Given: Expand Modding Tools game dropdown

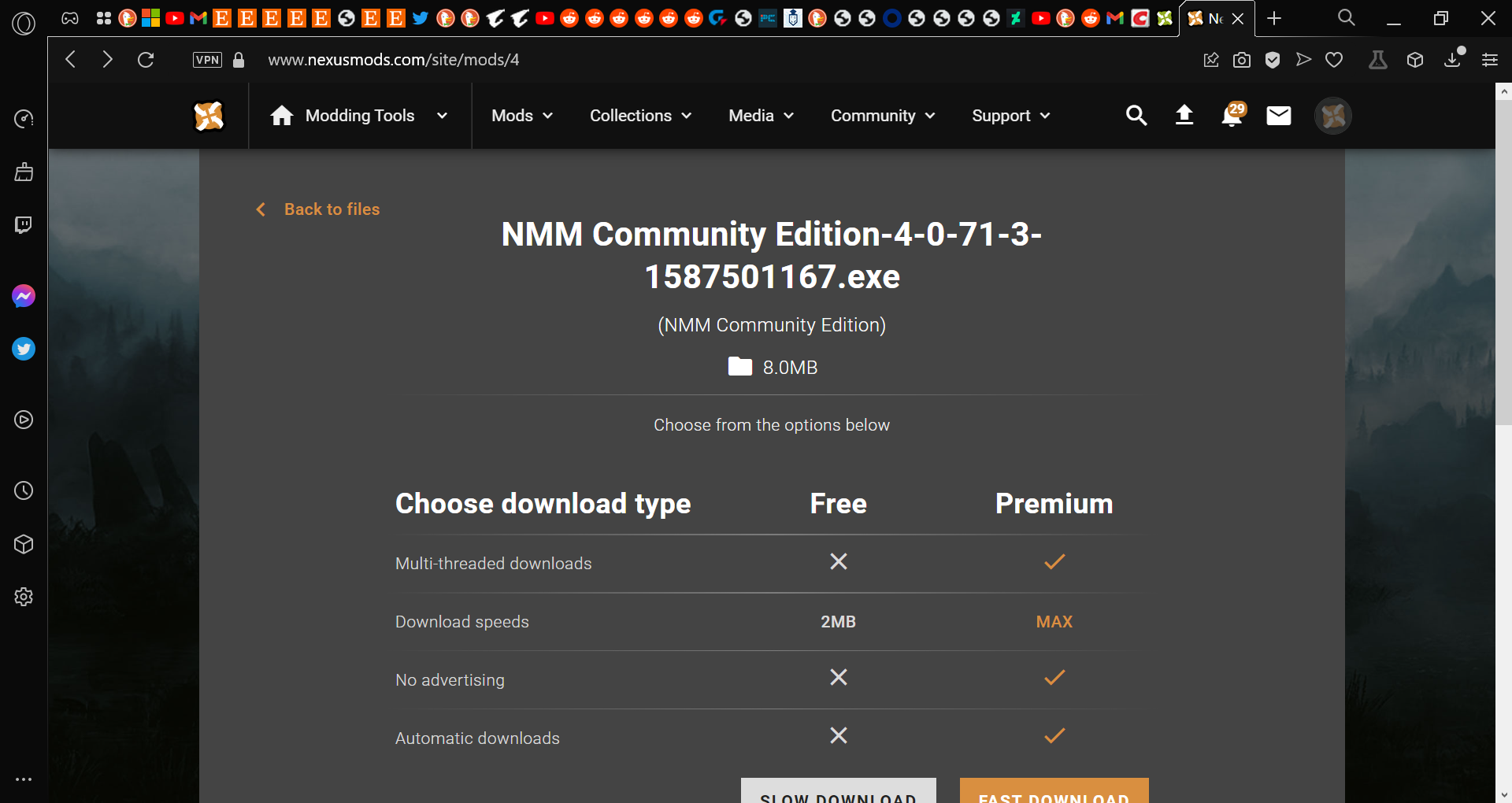Looking at the screenshot, I should 359,116.
